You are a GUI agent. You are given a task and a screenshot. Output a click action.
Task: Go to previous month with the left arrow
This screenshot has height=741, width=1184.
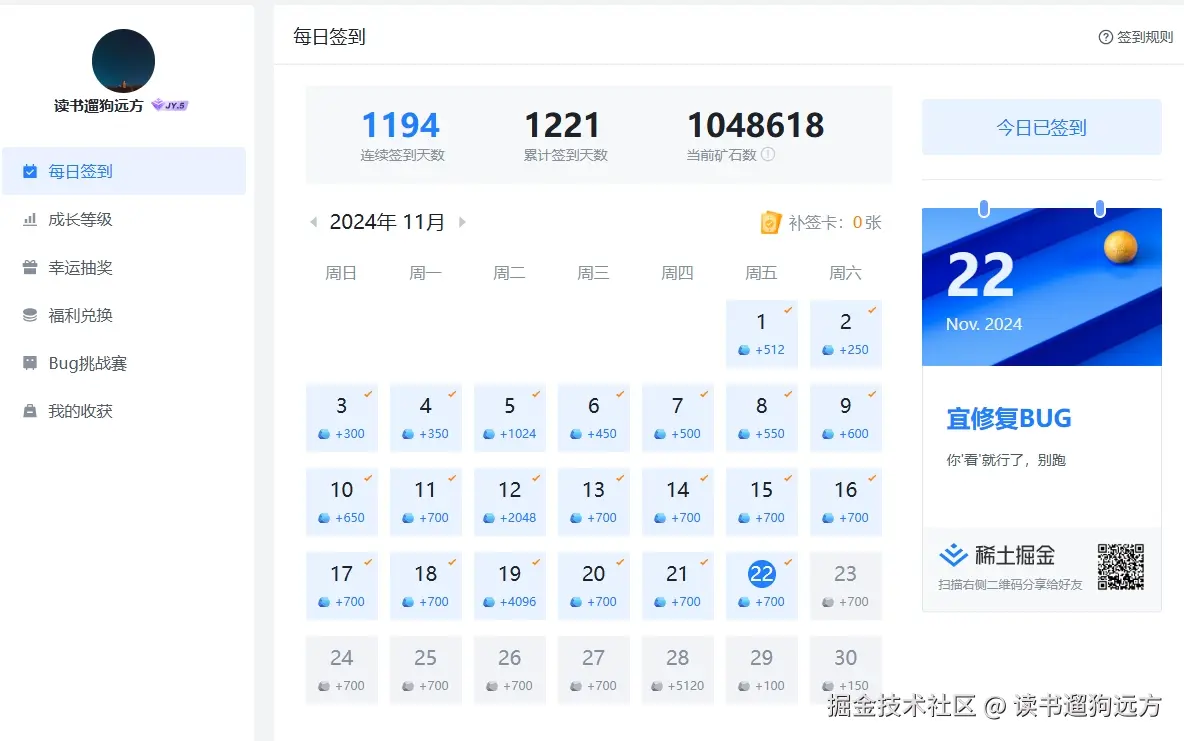pyautogui.click(x=313, y=222)
